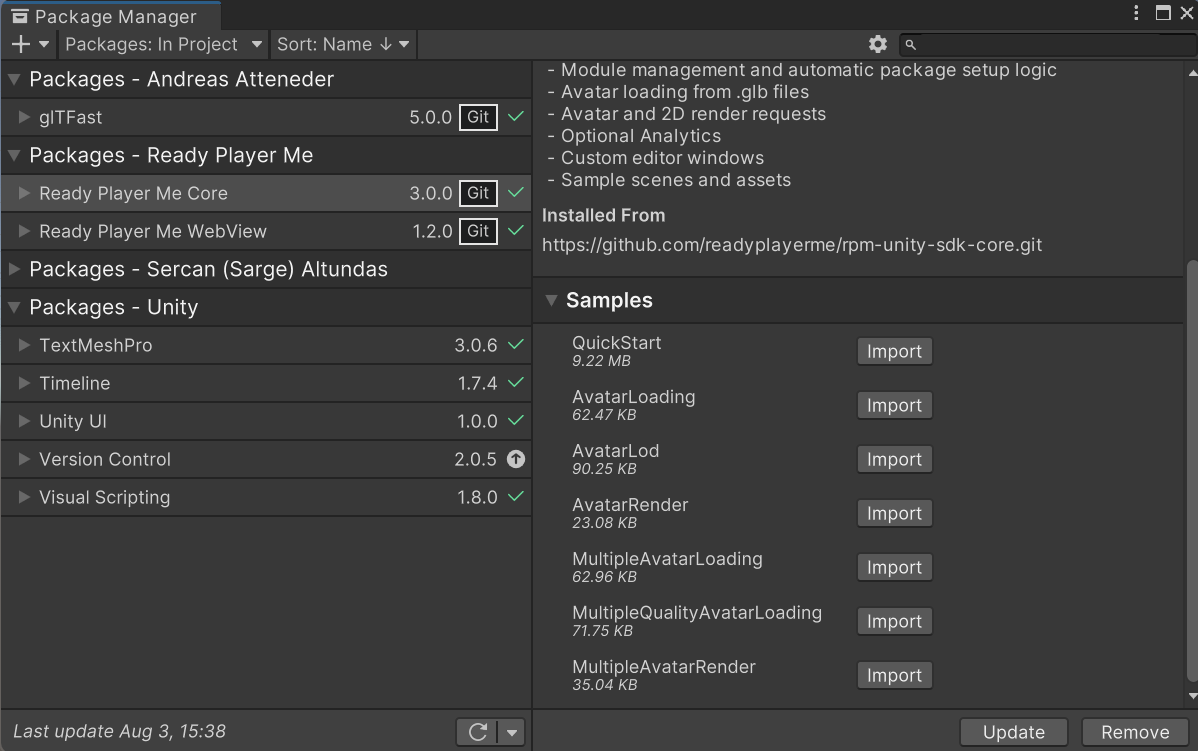The height and width of the screenshot is (751, 1198).
Task: Open the Sort: Name dropdown
Action: click(343, 44)
